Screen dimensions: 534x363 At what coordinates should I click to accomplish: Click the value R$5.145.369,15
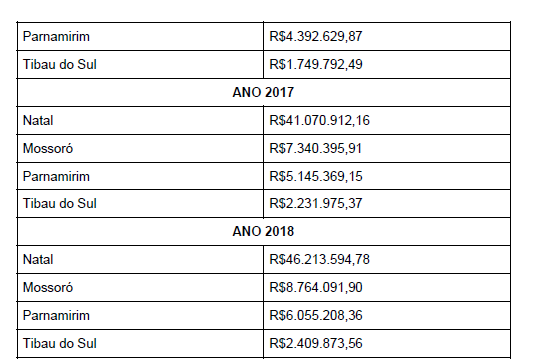316,176
